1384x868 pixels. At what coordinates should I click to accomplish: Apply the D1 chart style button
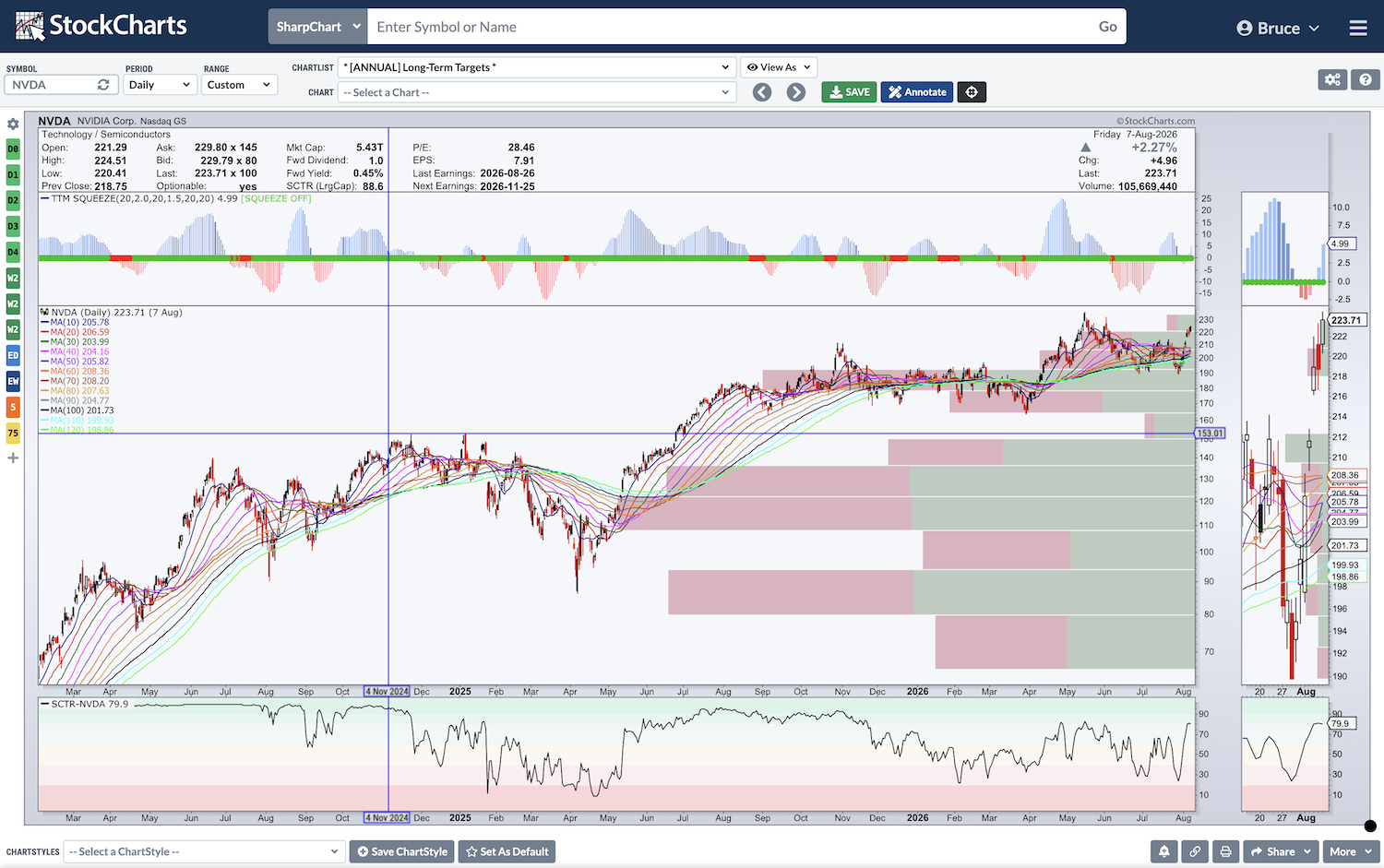13,174
